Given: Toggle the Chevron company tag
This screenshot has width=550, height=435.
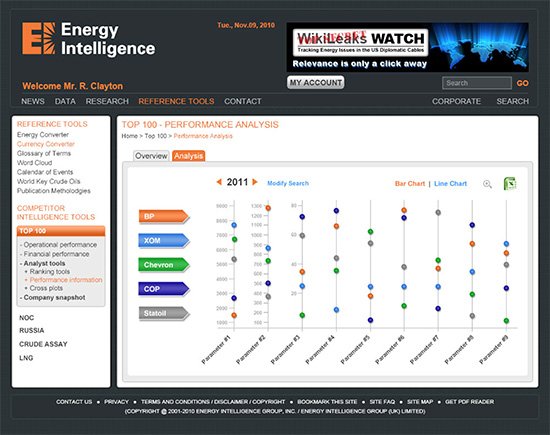Looking at the screenshot, I should [164, 265].
